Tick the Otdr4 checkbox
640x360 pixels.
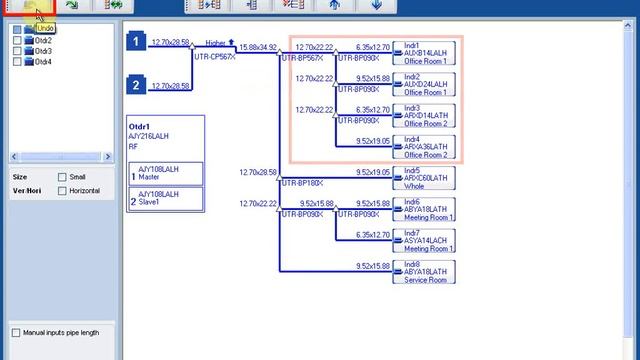click(x=17, y=62)
